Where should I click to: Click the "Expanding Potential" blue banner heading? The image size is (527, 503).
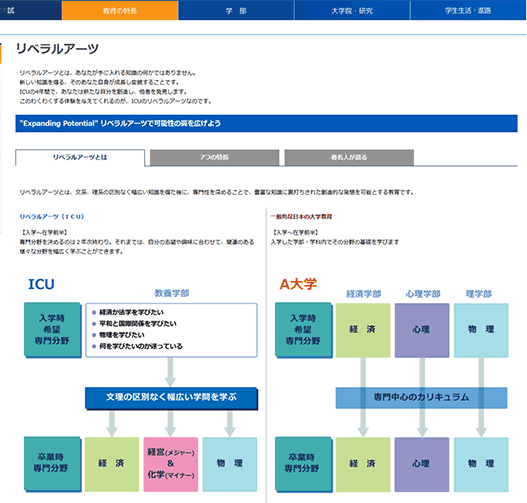point(266,123)
